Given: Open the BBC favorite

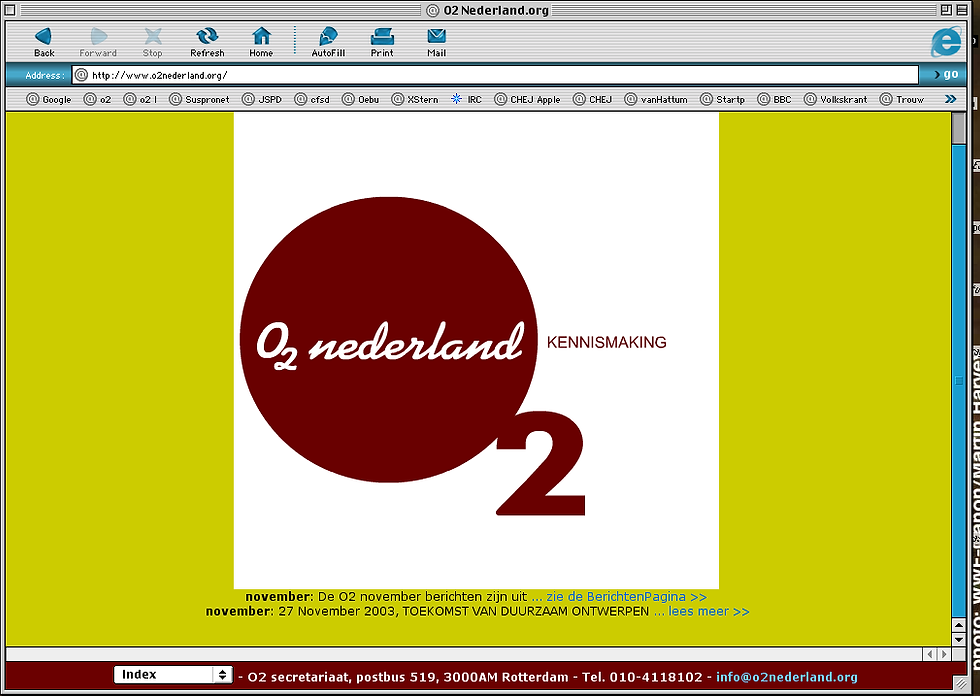Looking at the screenshot, I should pos(774,99).
